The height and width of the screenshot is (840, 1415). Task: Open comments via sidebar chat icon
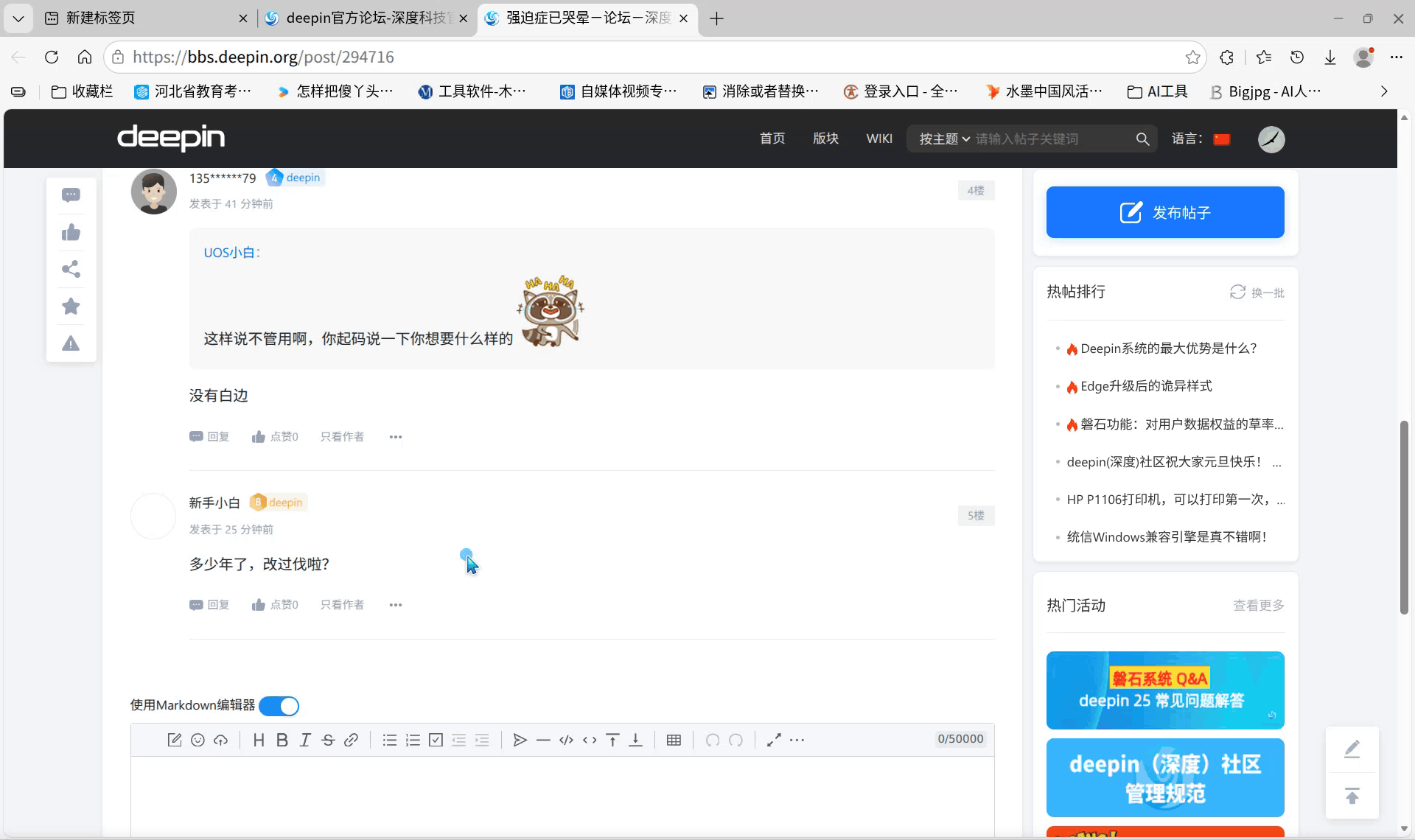71,195
